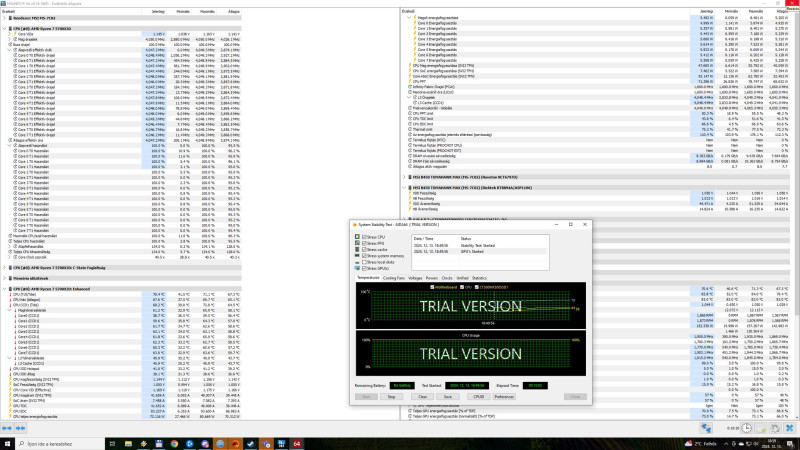Expand the MSI MS-7C02 system section

(x=5, y=18)
